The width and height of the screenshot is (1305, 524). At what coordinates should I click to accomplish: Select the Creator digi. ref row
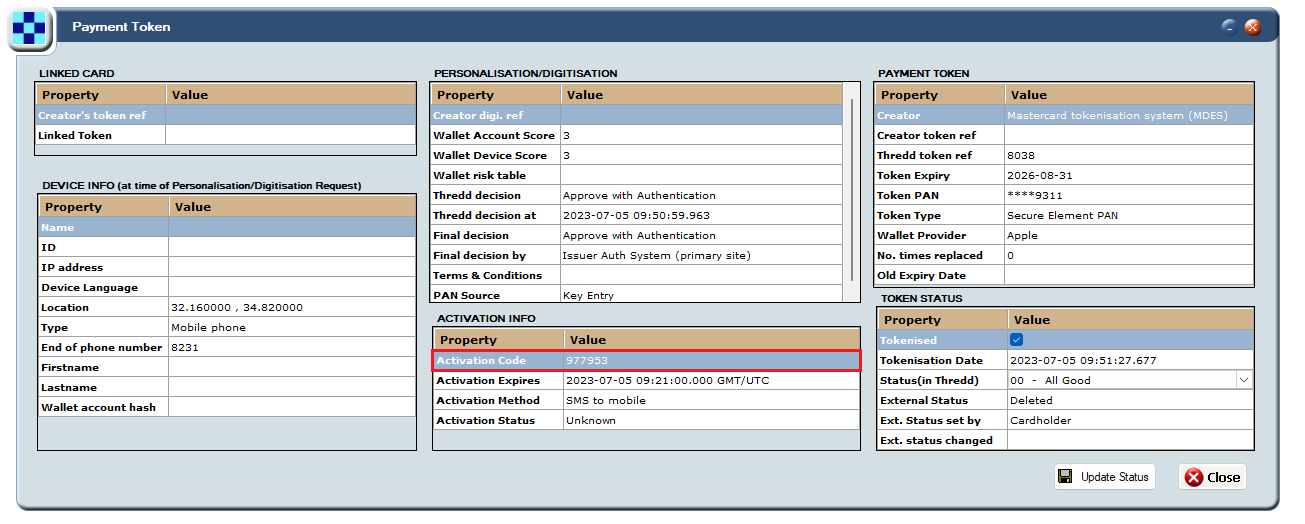(x=637, y=115)
